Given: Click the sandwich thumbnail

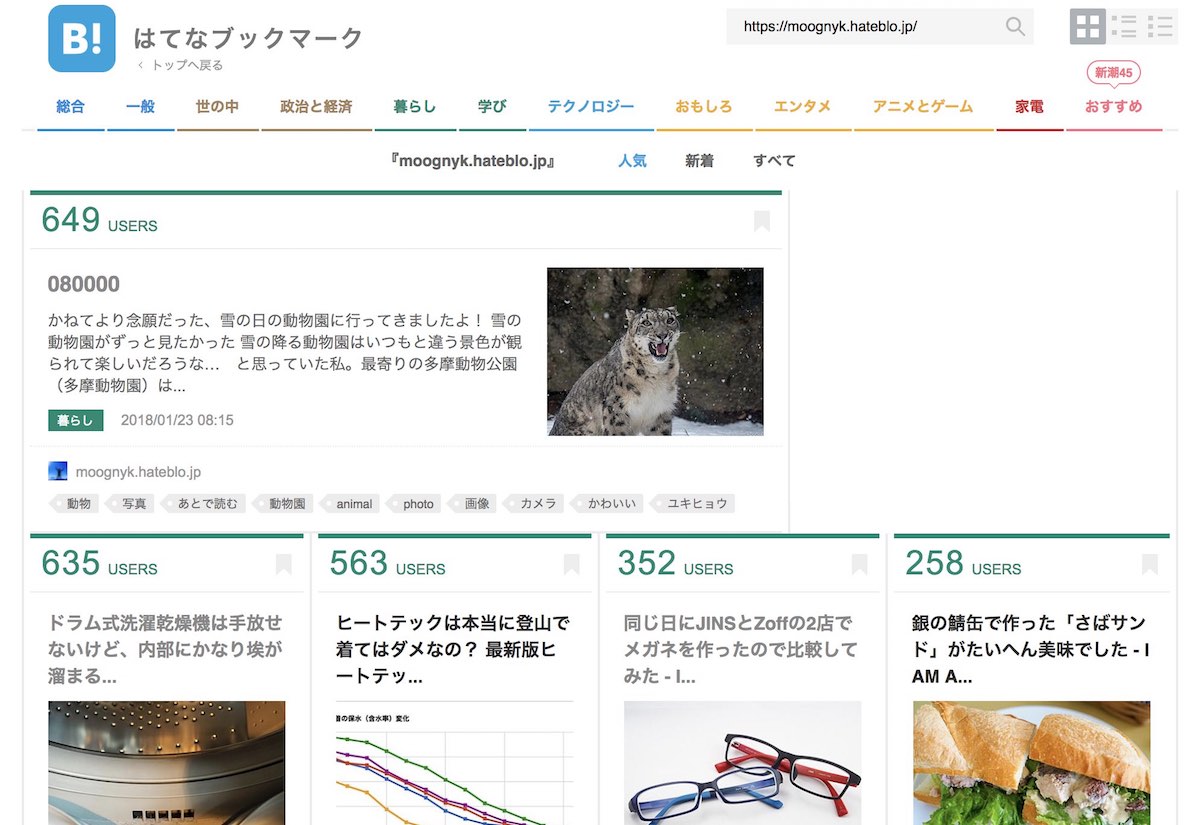Looking at the screenshot, I should 1031,762.
